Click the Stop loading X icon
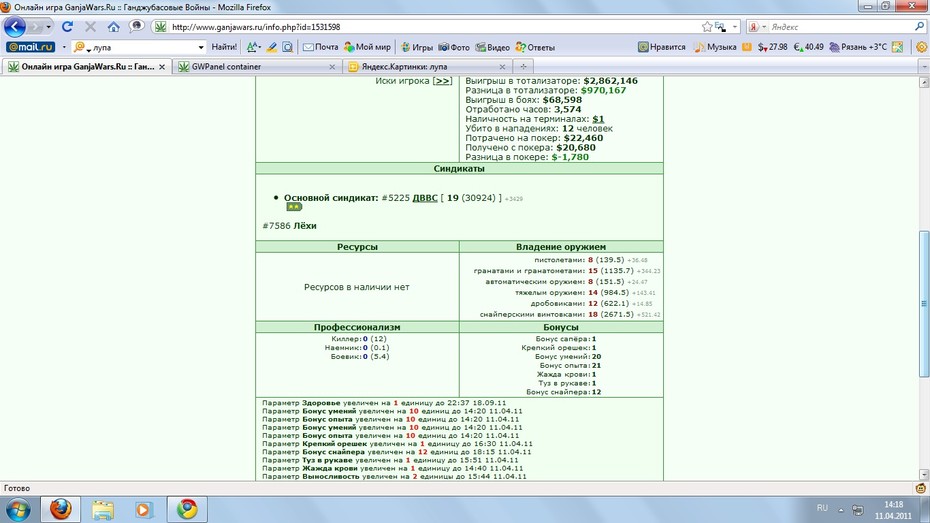This screenshot has width=930, height=523. point(90,27)
